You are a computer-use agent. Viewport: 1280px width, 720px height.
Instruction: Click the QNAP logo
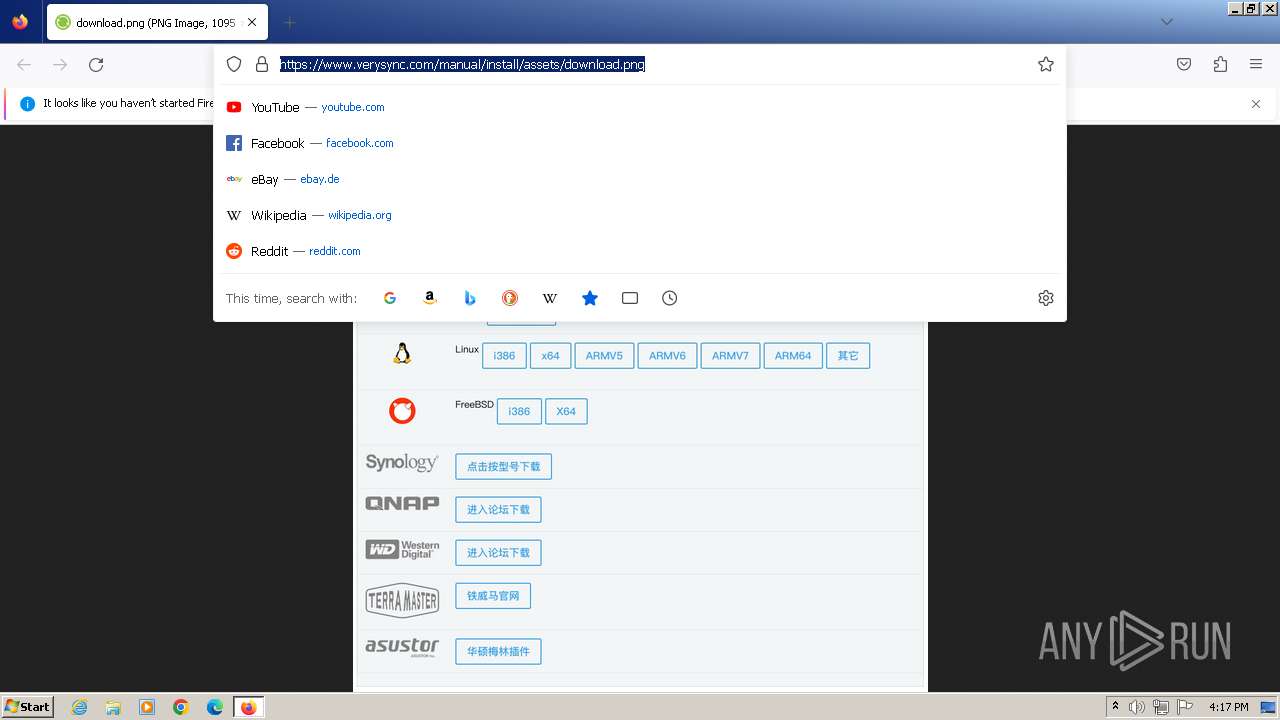tap(402, 504)
